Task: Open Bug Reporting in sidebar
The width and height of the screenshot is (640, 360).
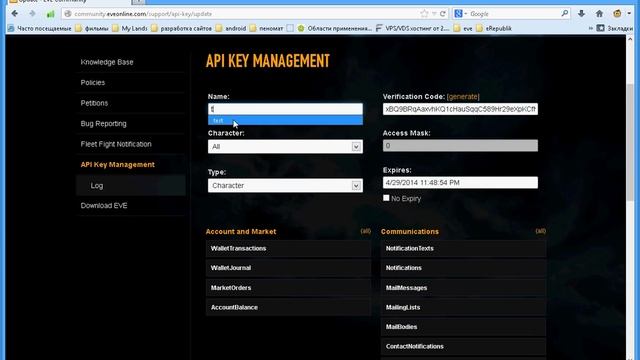Action: tap(103, 123)
